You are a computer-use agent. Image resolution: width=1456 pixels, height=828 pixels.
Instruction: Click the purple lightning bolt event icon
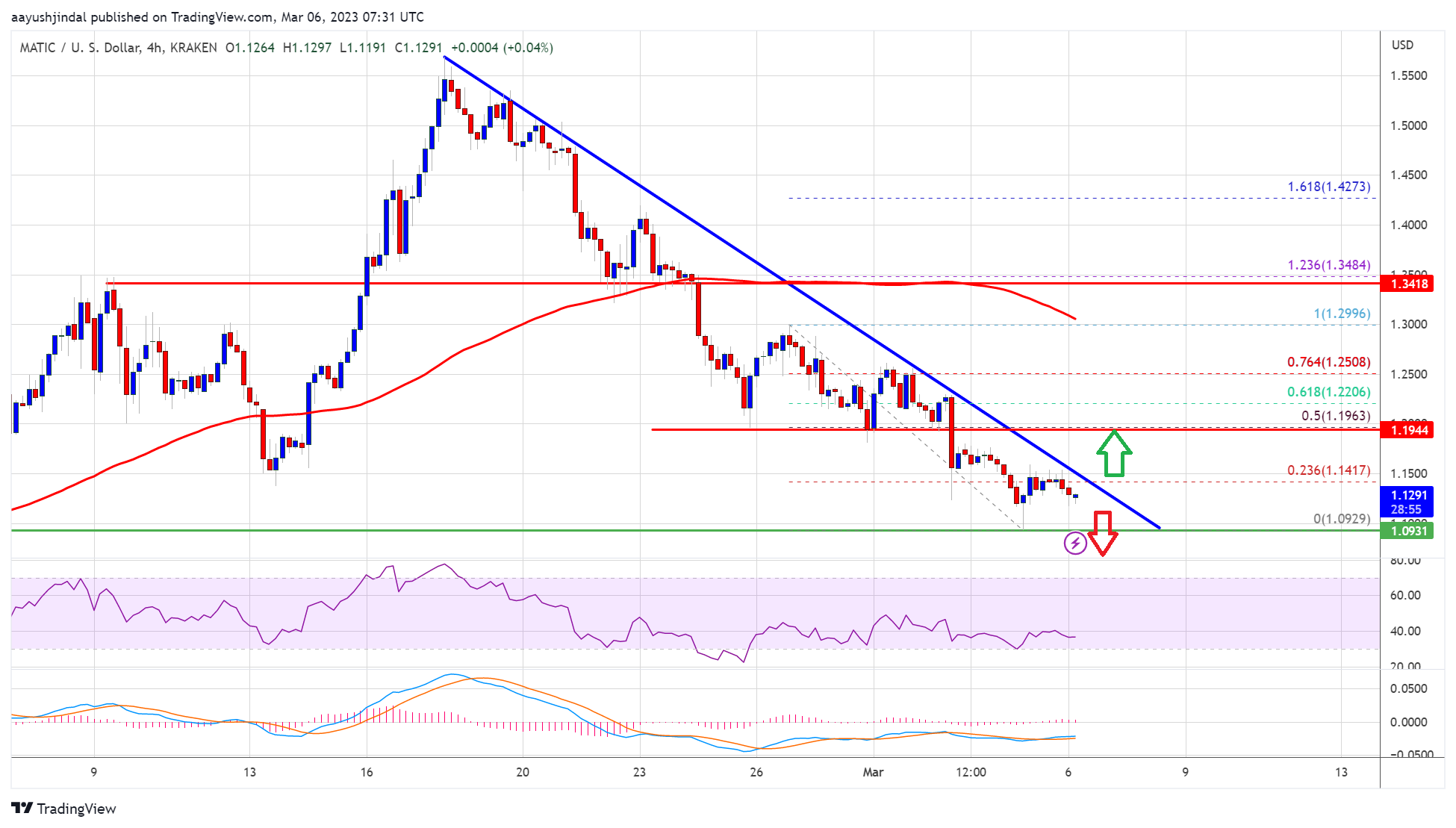coord(1074,543)
